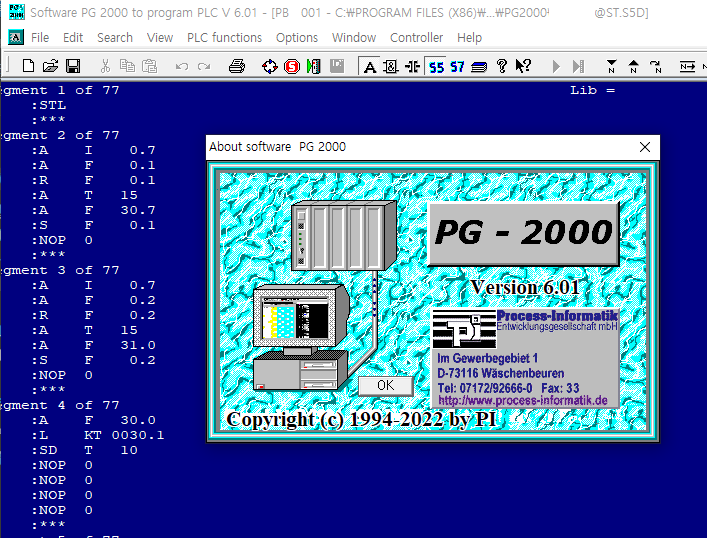Click the application icon in menu bar

[16, 37]
